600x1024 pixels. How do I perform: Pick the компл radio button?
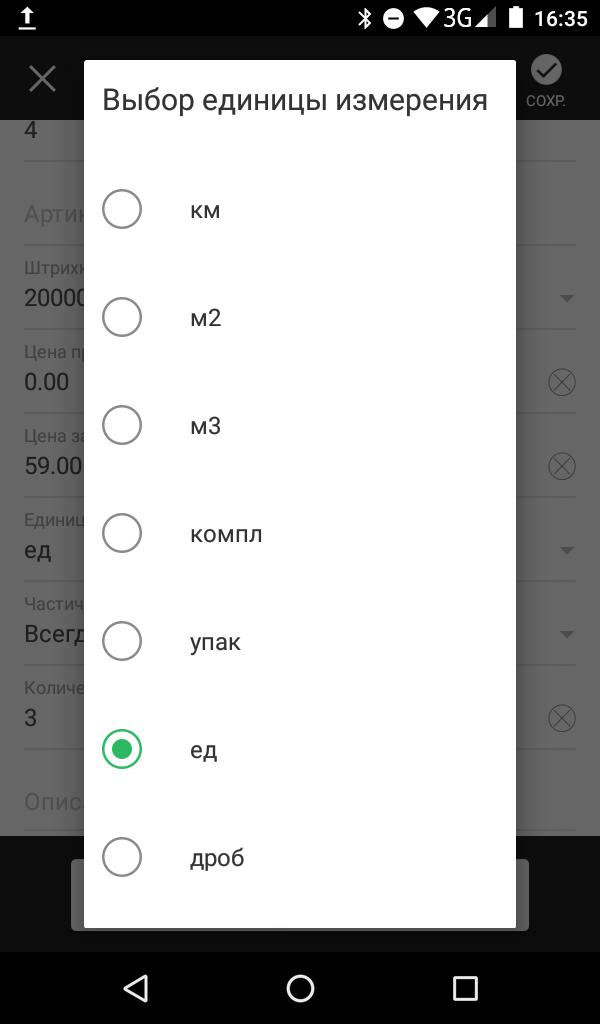point(122,533)
